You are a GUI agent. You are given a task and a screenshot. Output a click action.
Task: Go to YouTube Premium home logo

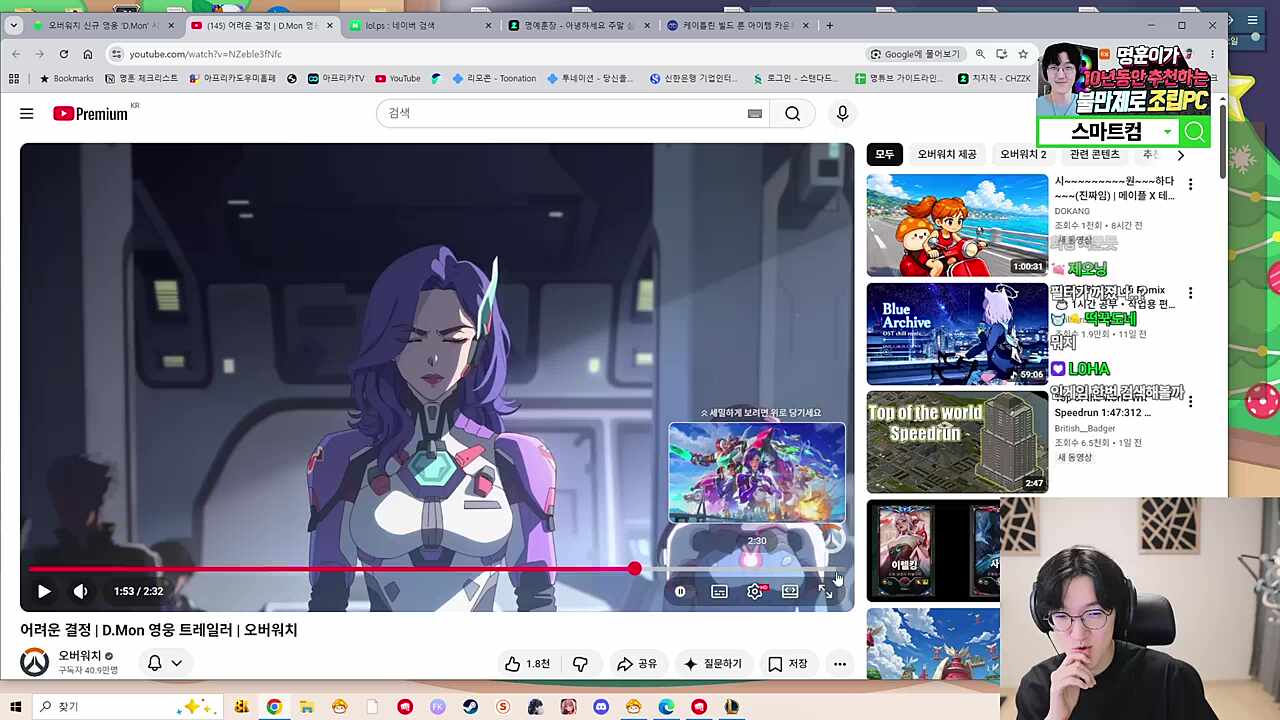click(x=91, y=114)
